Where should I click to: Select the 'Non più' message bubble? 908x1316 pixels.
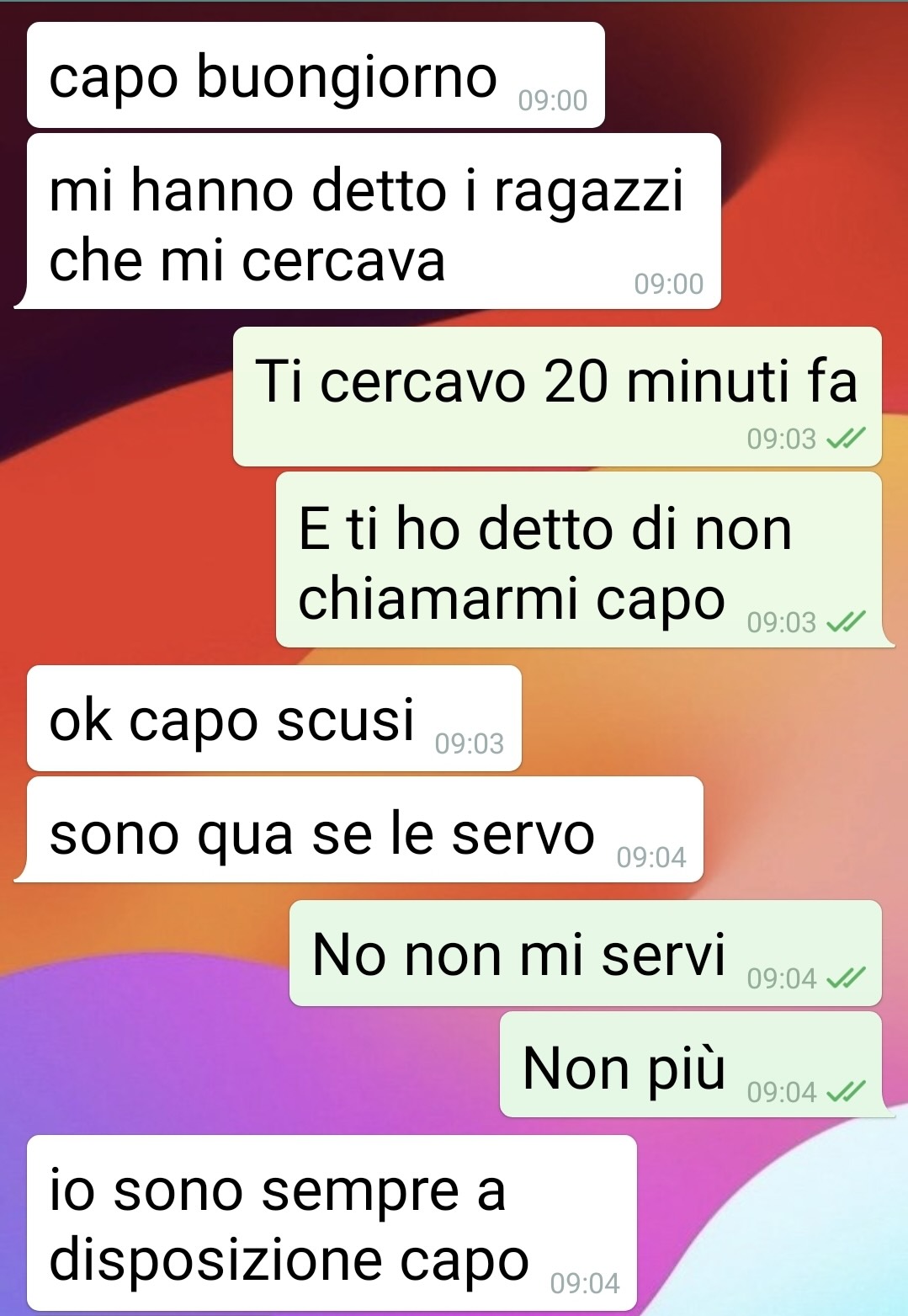pyautogui.click(x=697, y=1064)
